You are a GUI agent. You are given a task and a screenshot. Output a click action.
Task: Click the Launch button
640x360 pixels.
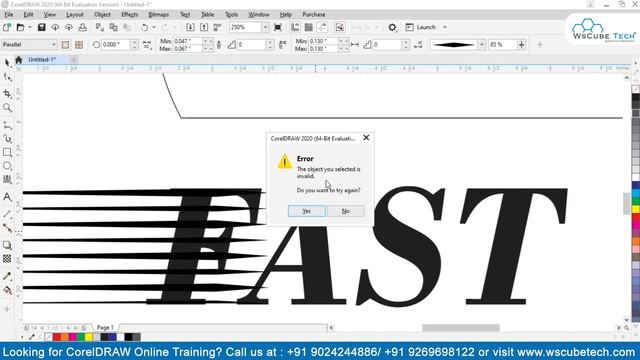[x=421, y=27]
